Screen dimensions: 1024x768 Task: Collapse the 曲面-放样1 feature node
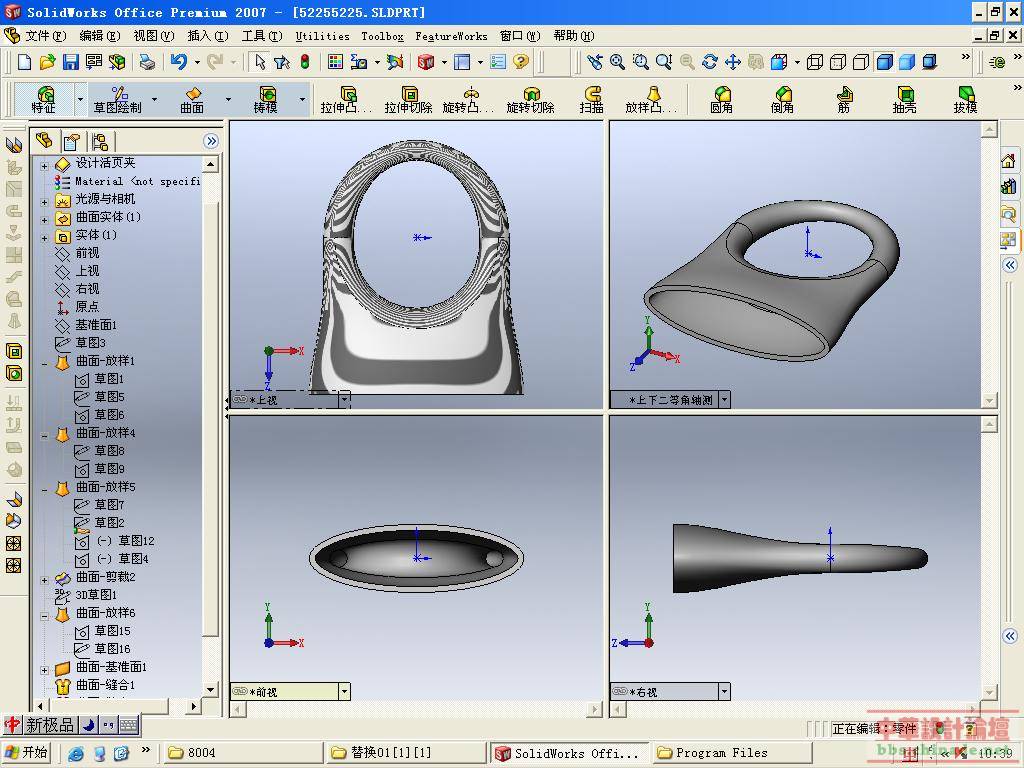[x=44, y=362]
